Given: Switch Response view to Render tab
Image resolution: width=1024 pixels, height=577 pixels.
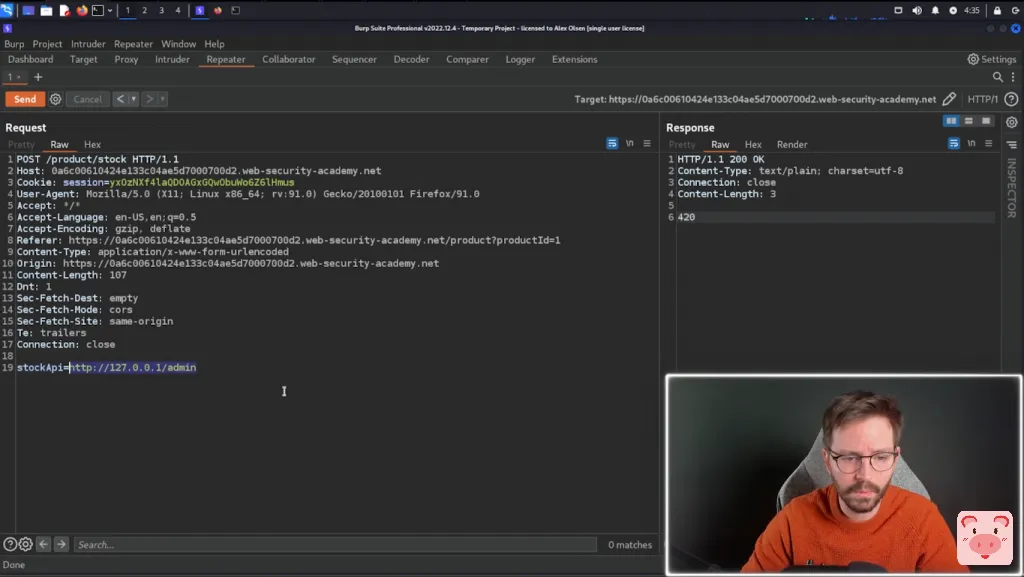Looking at the screenshot, I should [792, 145].
